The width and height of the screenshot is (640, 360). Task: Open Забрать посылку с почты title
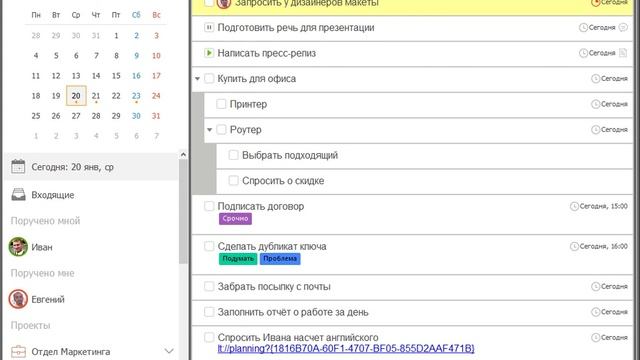click(x=274, y=287)
